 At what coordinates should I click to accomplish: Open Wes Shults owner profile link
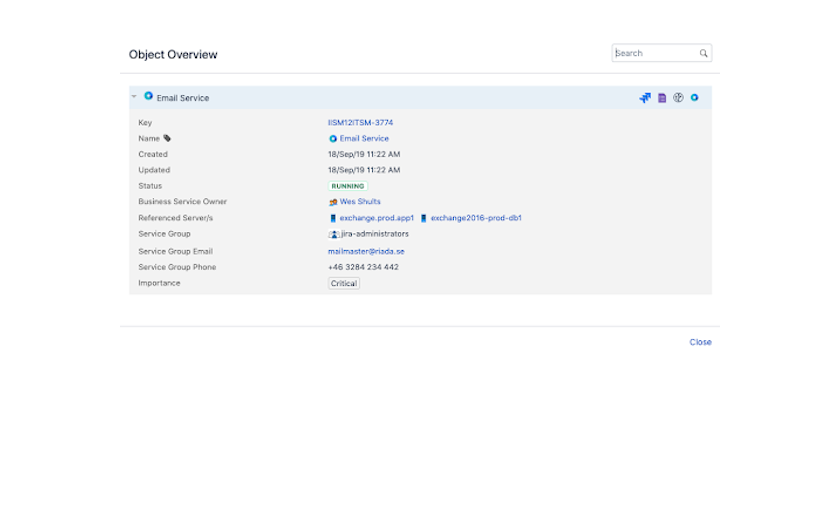pos(360,202)
